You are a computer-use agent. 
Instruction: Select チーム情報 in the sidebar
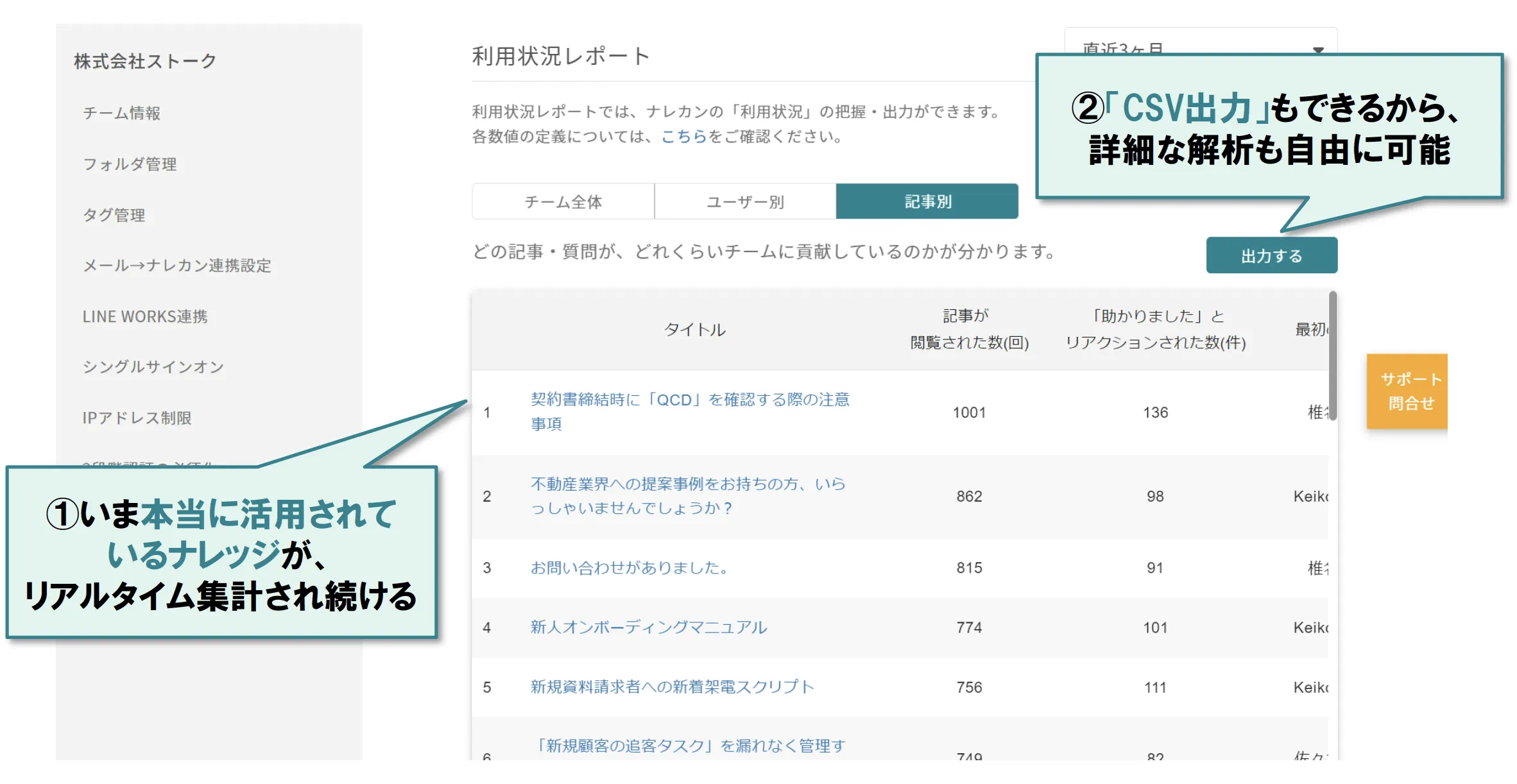click(x=122, y=112)
